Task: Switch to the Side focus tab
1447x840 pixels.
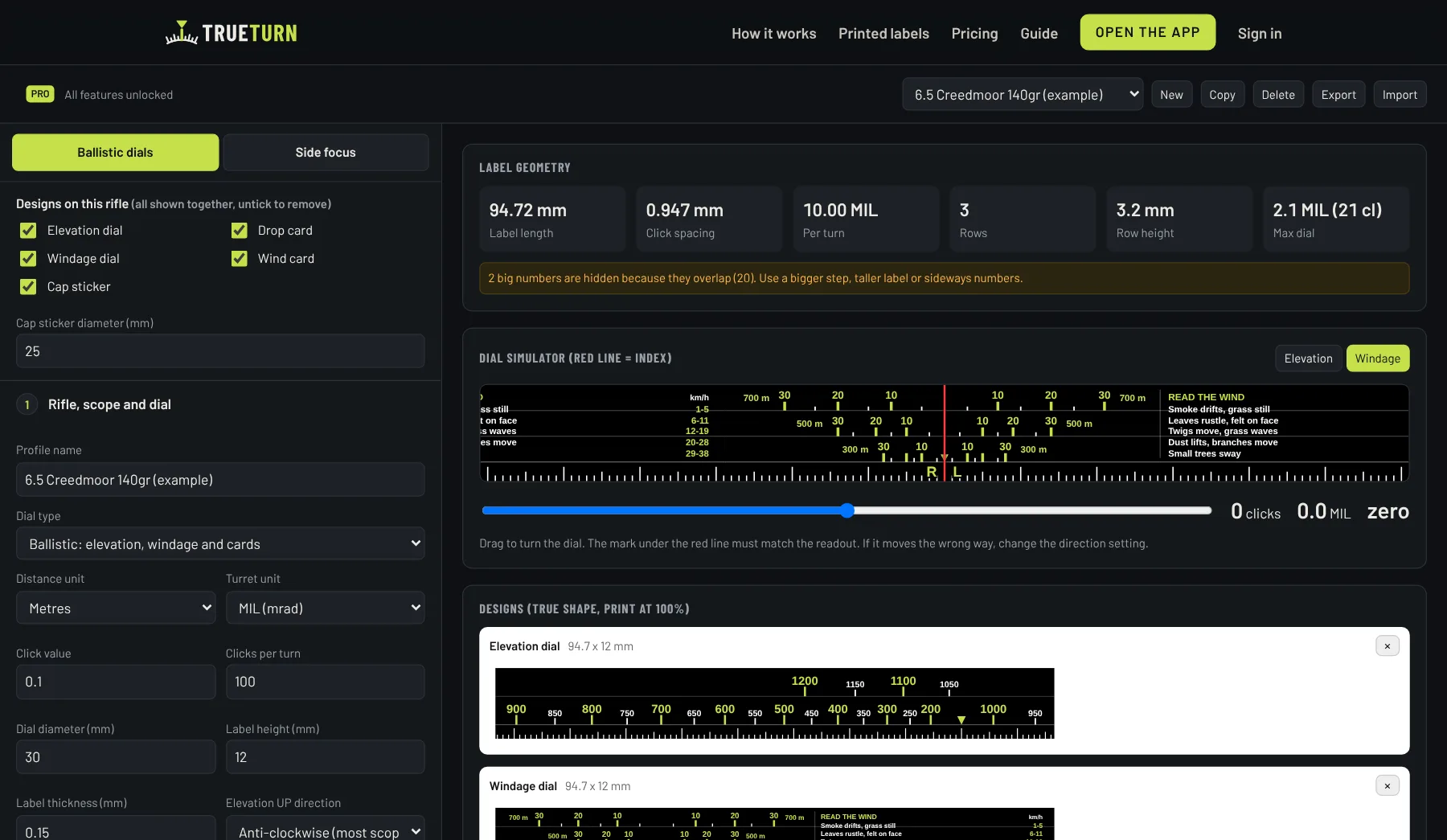Action: [326, 152]
